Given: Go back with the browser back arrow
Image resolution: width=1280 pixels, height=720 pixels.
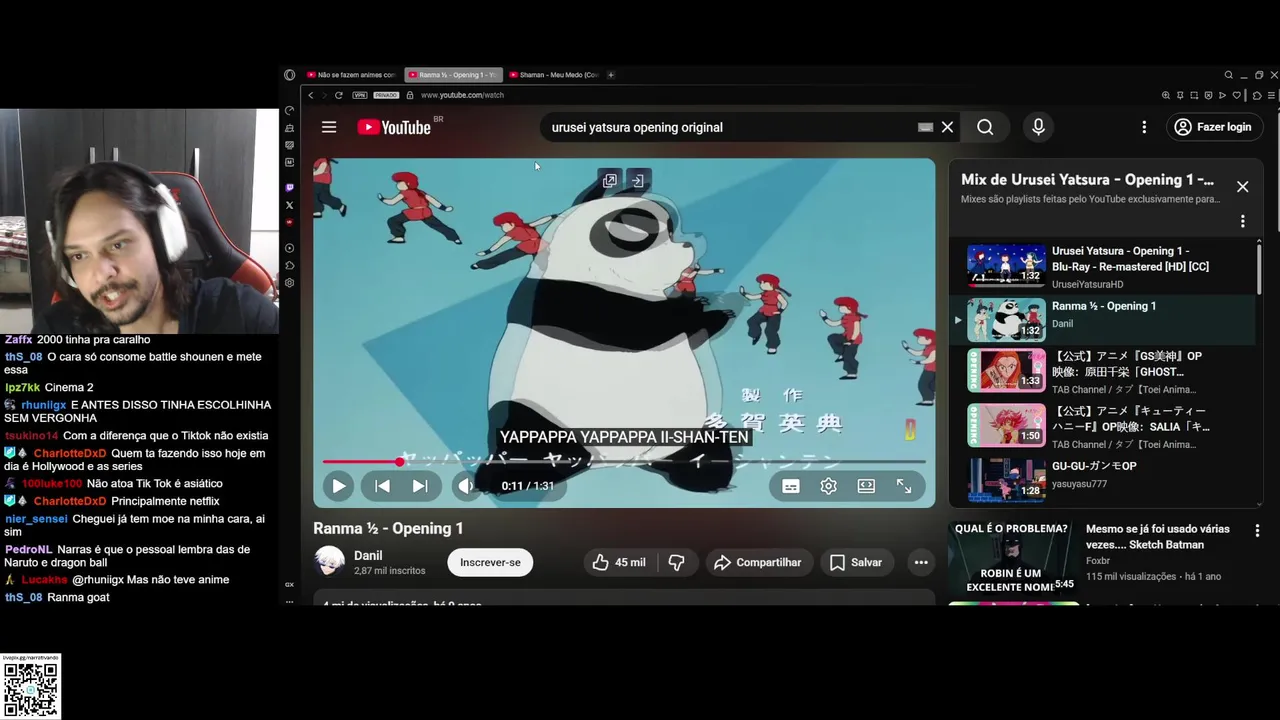Looking at the screenshot, I should tap(311, 95).
